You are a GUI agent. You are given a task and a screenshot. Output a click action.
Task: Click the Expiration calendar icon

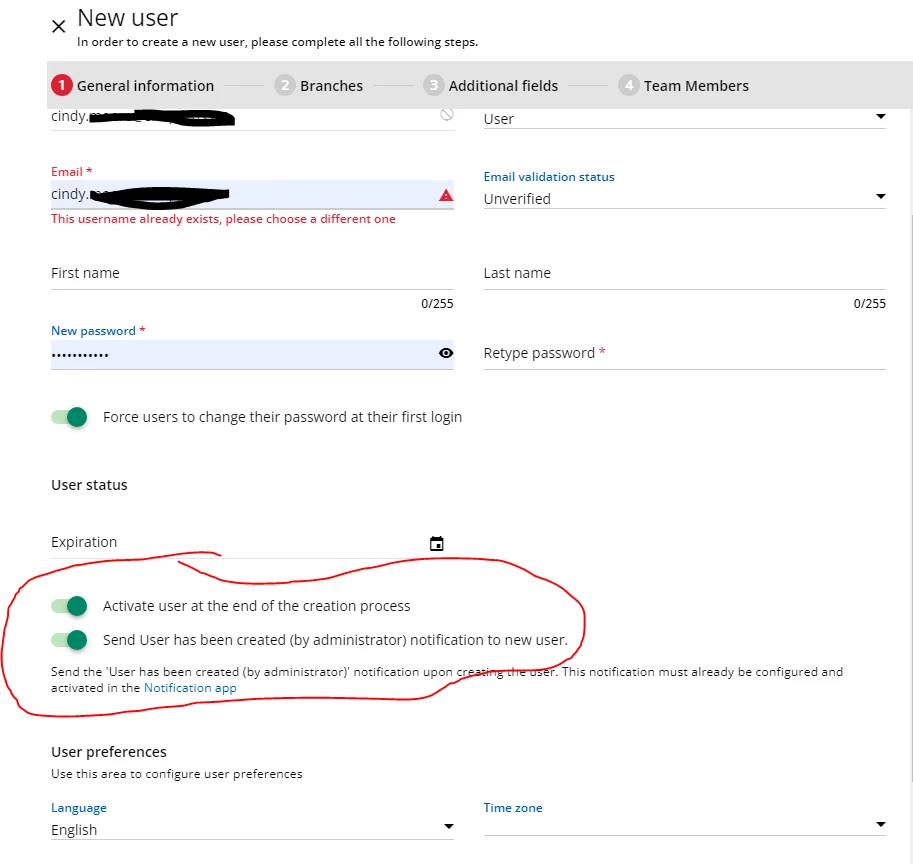436,544
